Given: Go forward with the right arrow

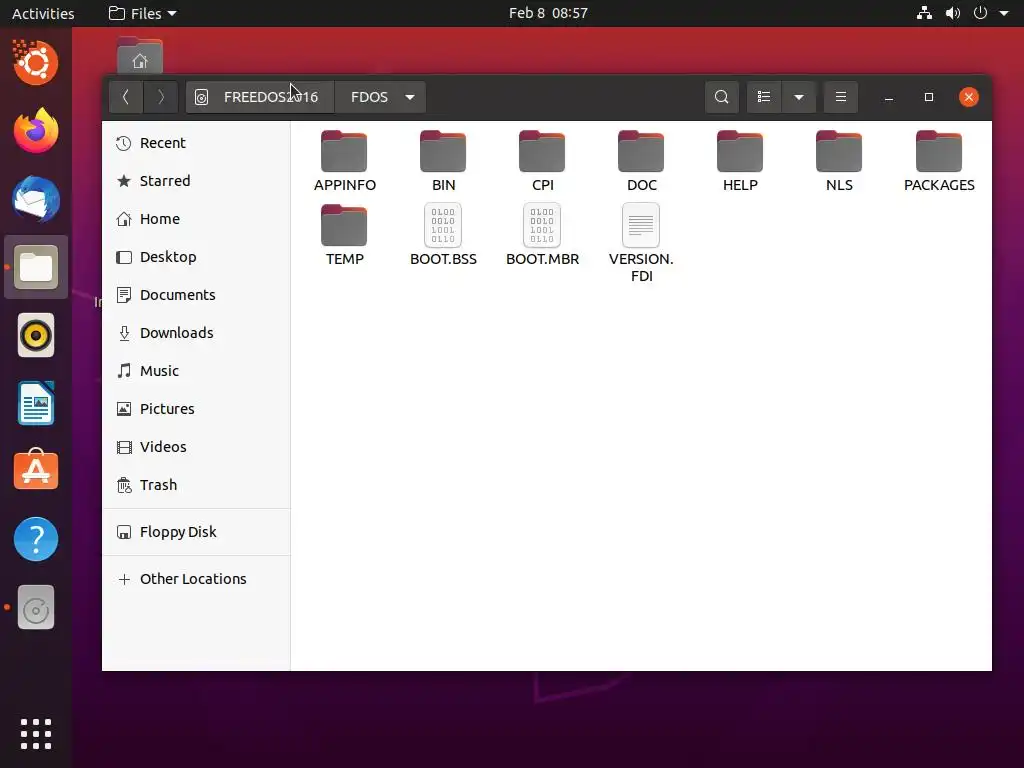Looking at the screenshot, I should point(161,97).
